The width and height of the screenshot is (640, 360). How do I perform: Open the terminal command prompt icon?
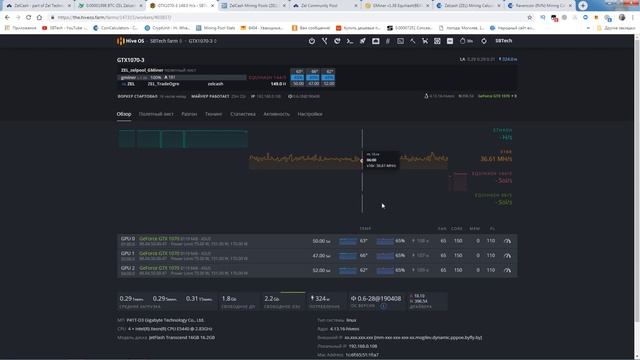coord(350,41)
